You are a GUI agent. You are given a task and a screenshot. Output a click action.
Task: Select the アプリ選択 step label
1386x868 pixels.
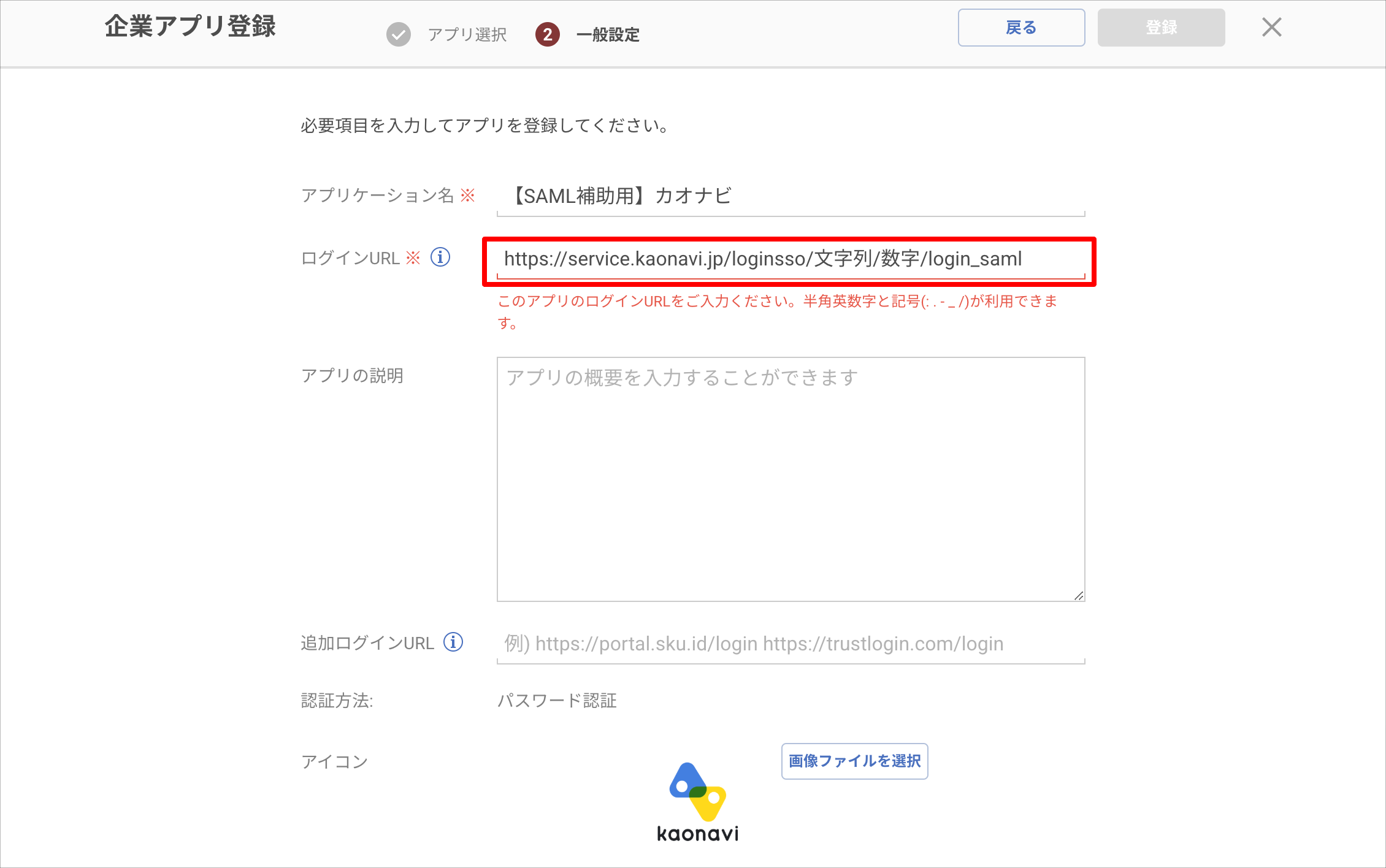tap(467, 34)
